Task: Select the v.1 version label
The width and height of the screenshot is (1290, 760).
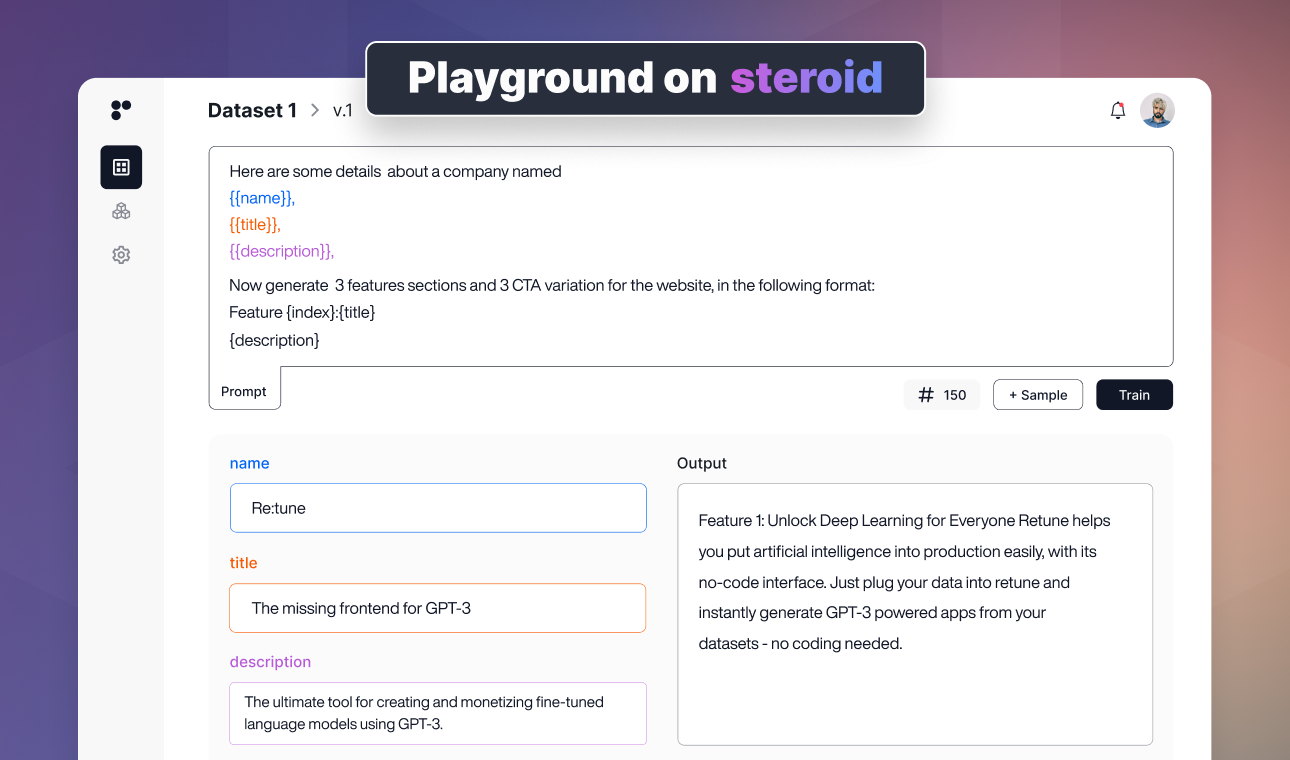Action: [x=343, y=111]
